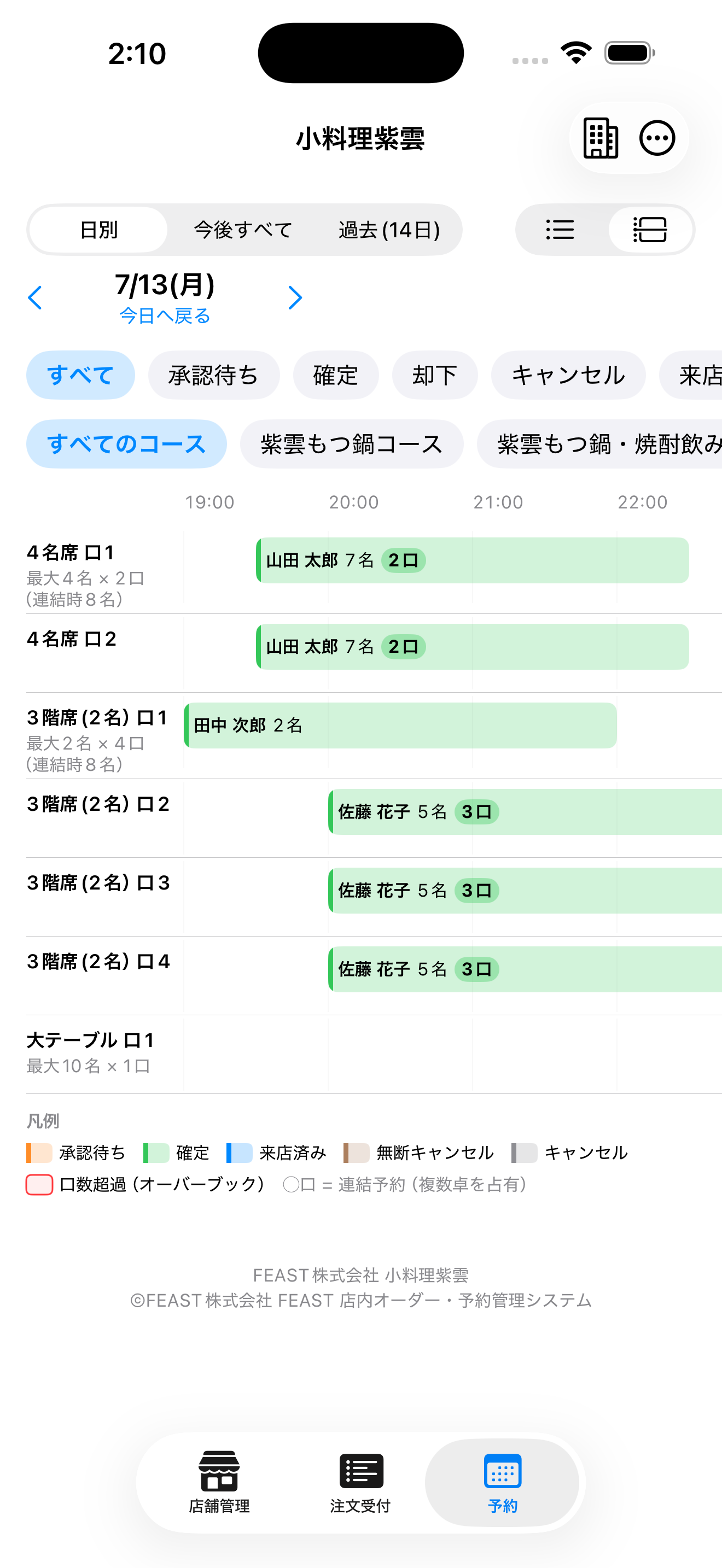Click 確定 green legend swatch
The height and width of the screenshot is (1568, 722).
click(156, 1152)
